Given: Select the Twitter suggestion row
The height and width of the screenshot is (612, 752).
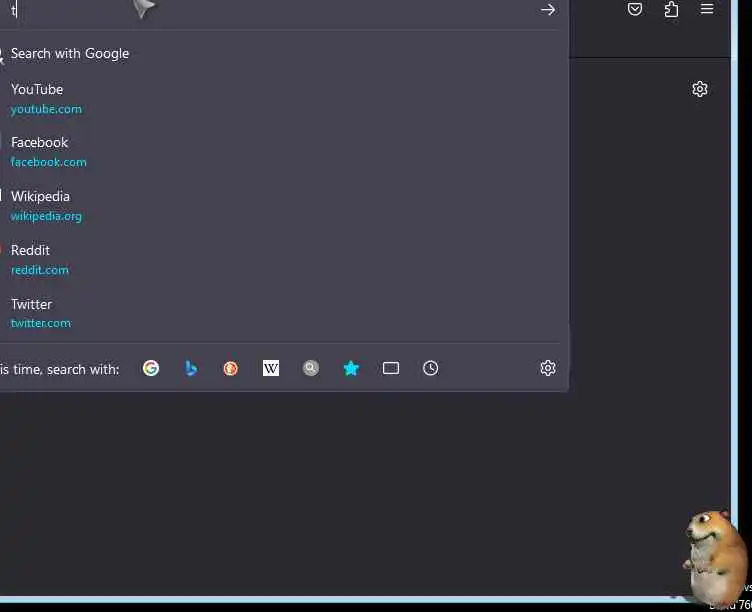Looking at the screenshot, I should (280, 313).
